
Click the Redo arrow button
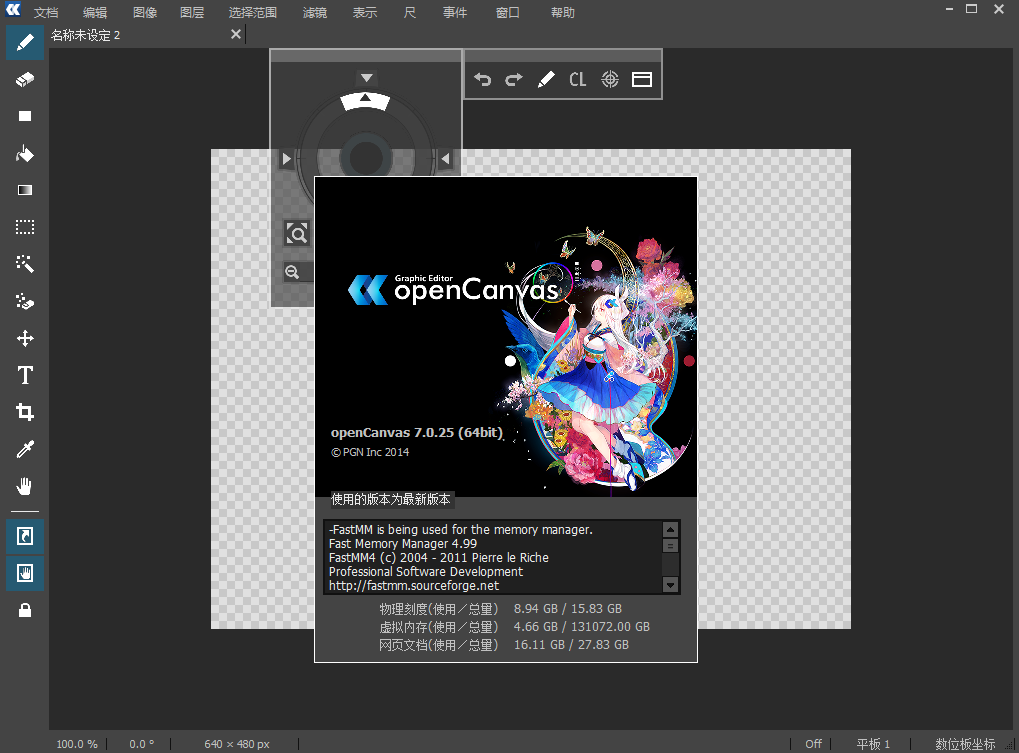click(x=512, y=79)
